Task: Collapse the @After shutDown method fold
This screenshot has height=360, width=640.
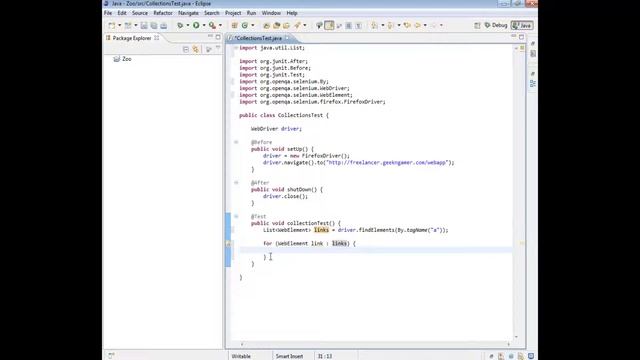Action: click(x=236, y=182)
